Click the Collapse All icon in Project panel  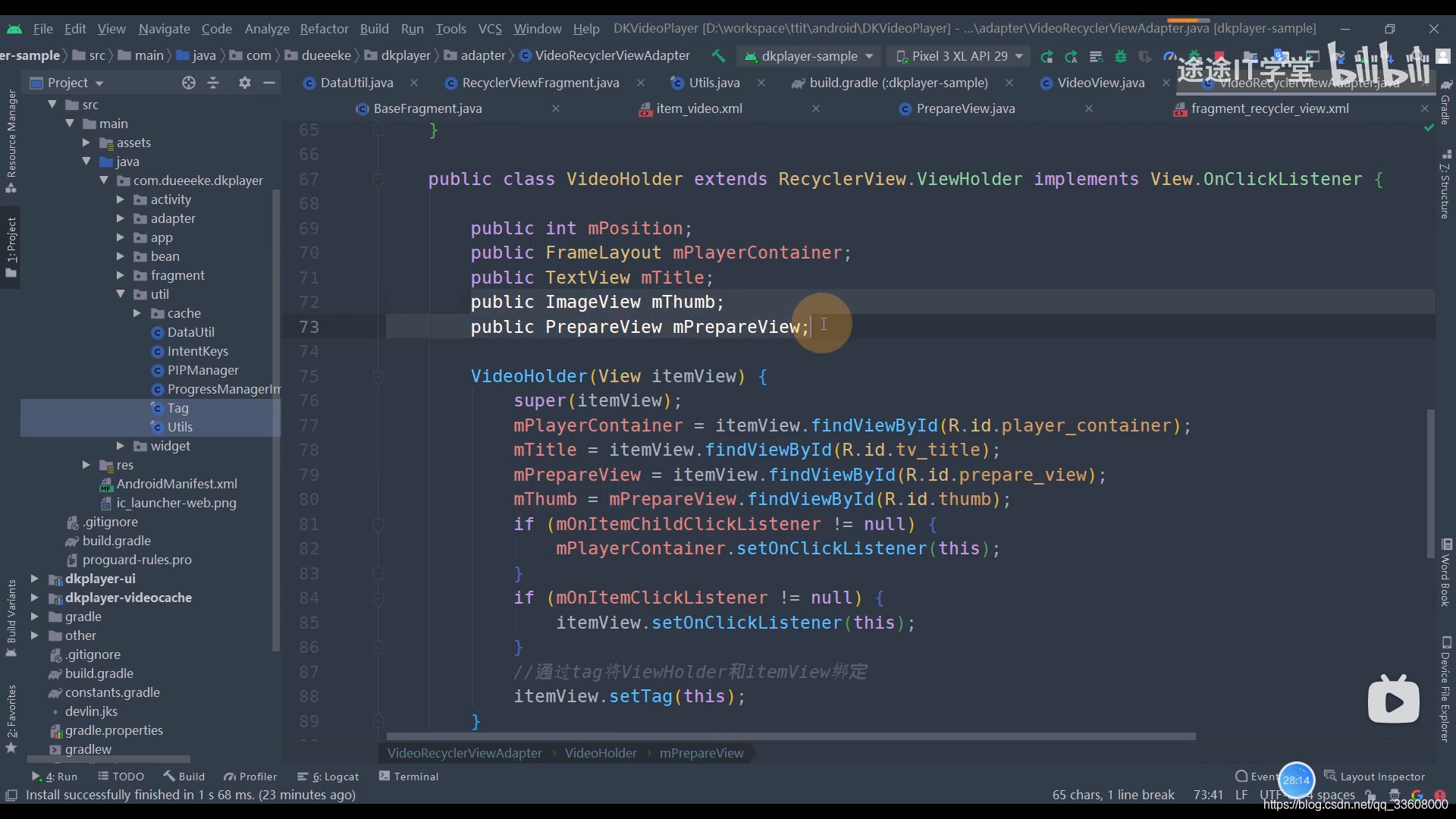[x=213, y=83]
